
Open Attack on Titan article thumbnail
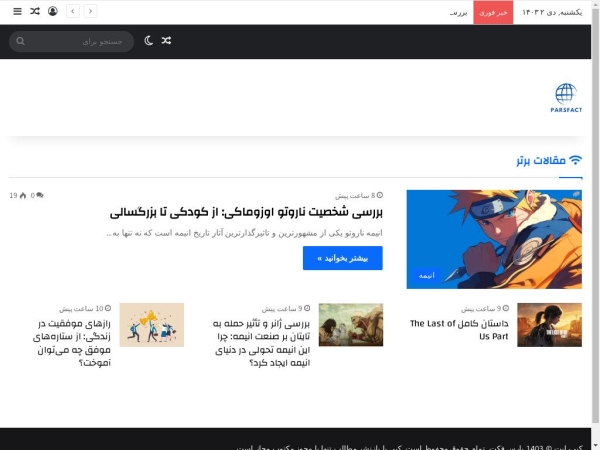(351, 325)
